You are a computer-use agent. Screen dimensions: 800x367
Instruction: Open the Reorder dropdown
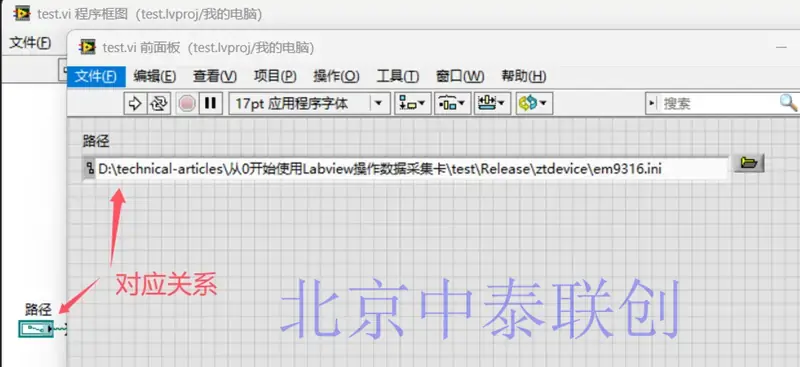(x=534, y=104)
